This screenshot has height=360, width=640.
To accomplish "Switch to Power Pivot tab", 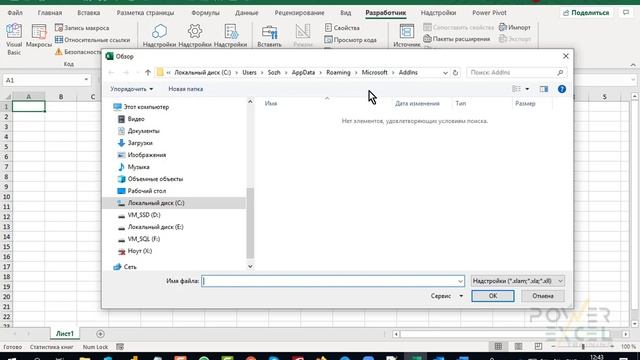I will 489,13.
